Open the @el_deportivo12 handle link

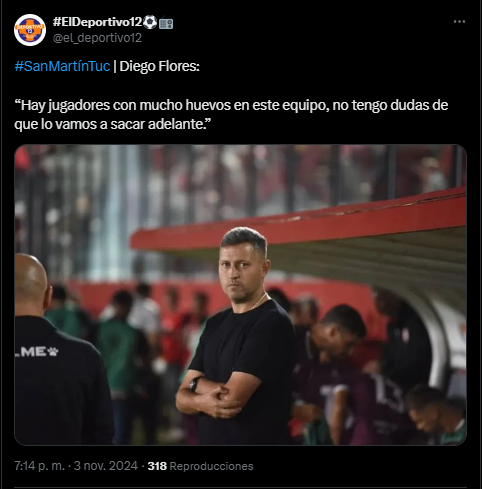tap(97, 38)
